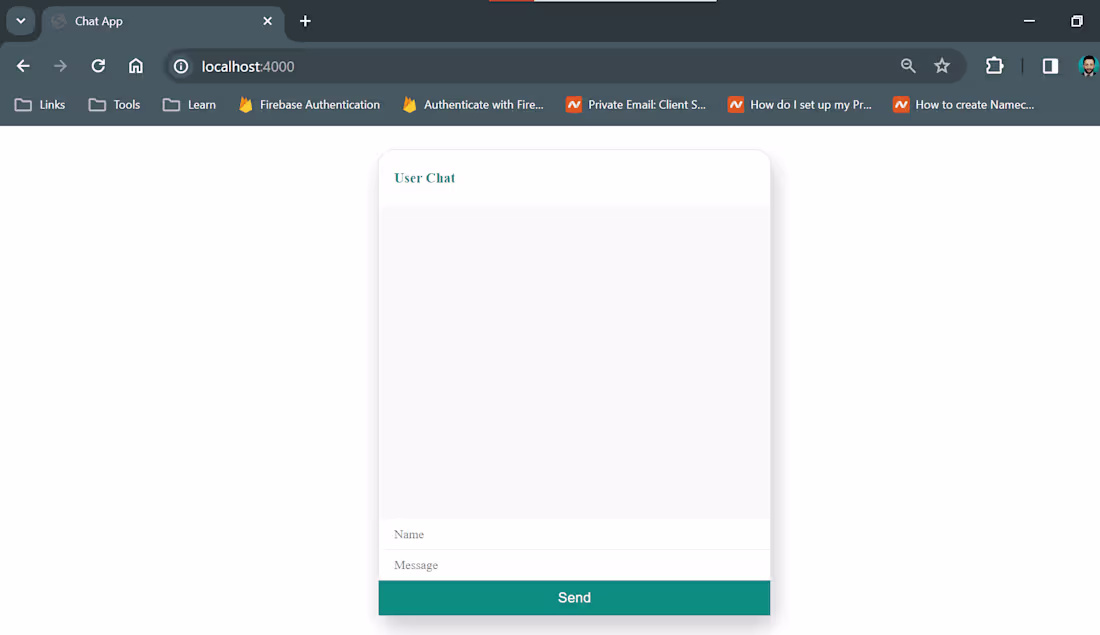
Task: Click the Learn bookmarks folder
Action: click(188, 104)
